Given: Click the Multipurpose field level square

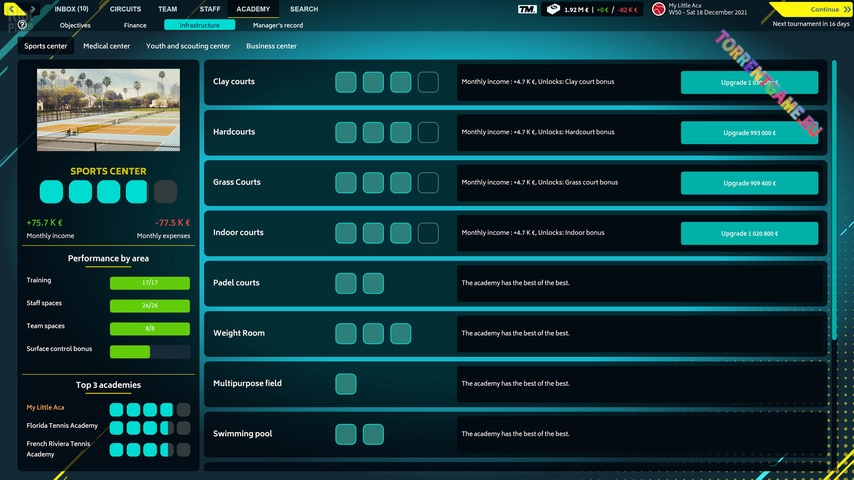Looking at the screenshot, I should point(345,384).
